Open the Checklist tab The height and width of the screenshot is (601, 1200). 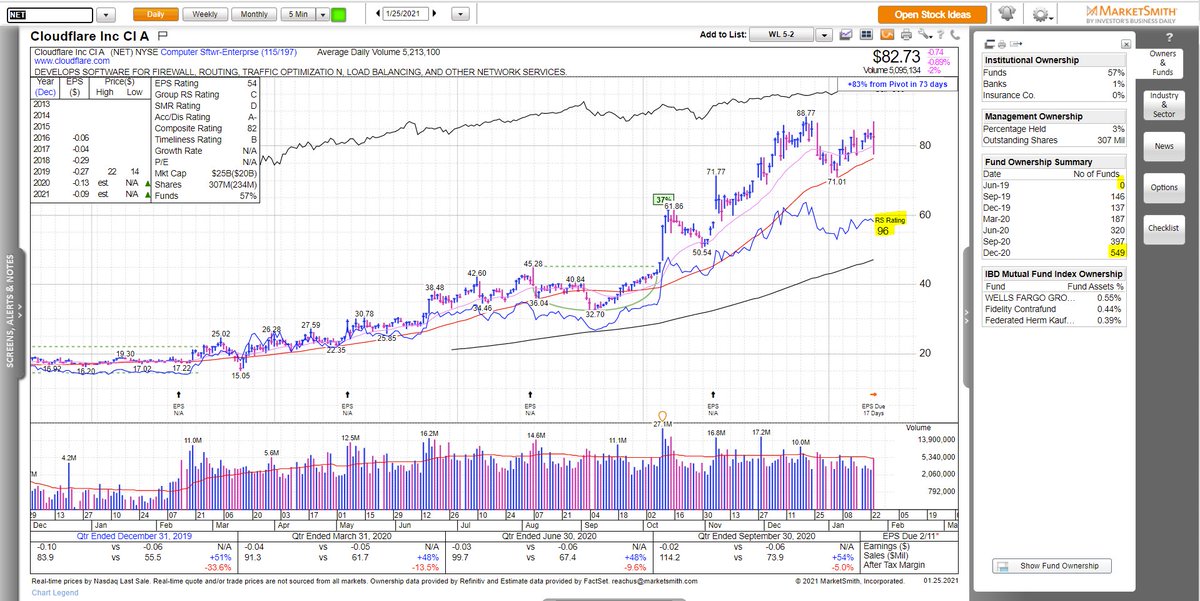pyautogui.click(x=1164, y=228)
